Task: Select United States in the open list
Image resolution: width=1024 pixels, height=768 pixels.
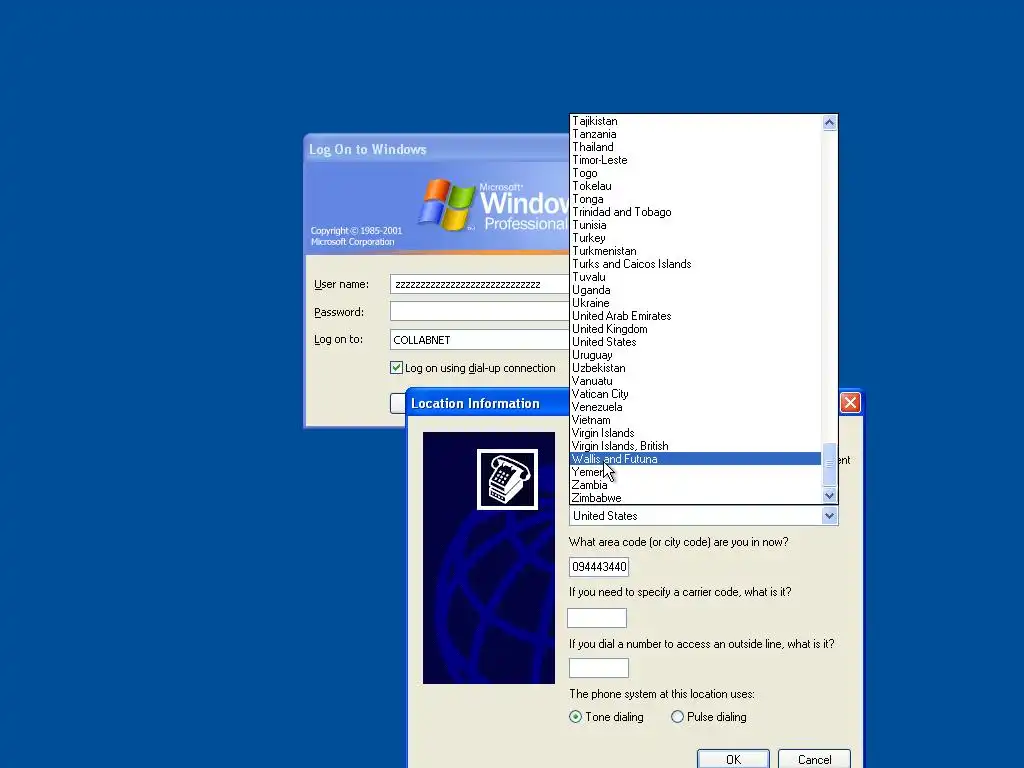Action: click(x=696, y=342)
